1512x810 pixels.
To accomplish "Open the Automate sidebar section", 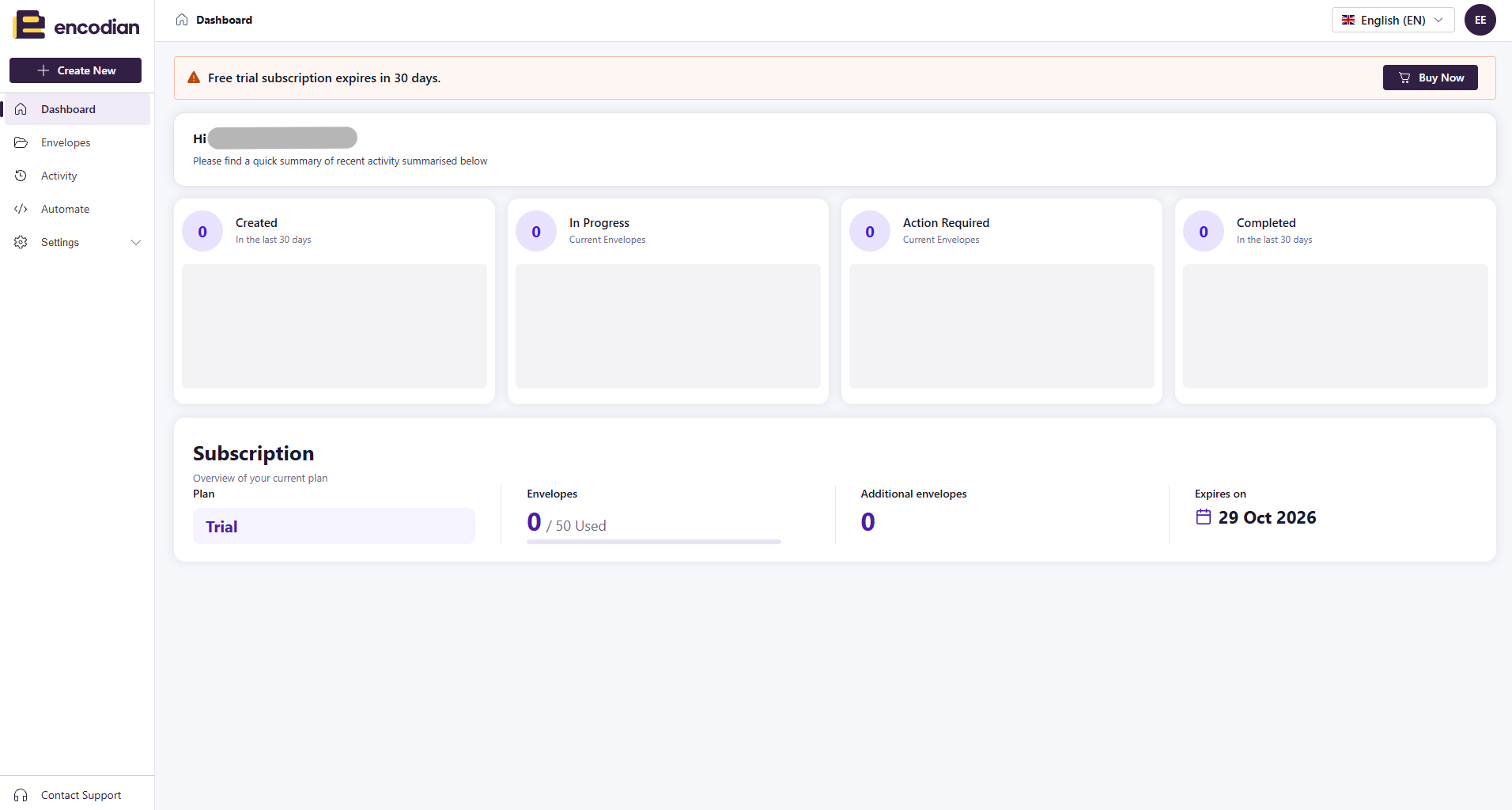I will point(77,209).
